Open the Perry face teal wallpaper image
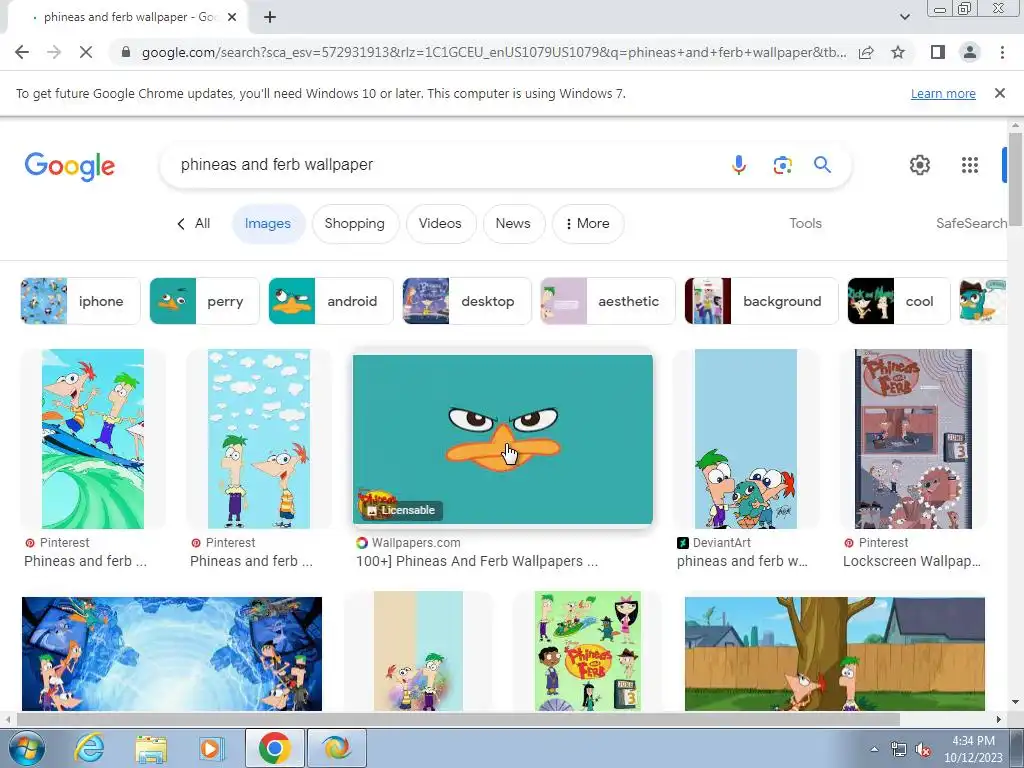Viewport: 1024px width, 768px height. click(x=503, y=440)
